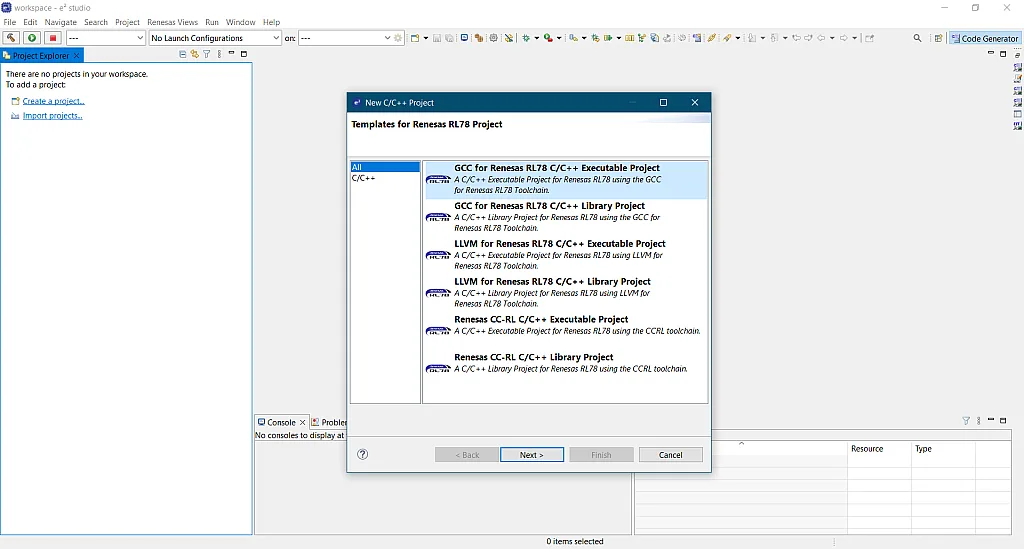Select the C/C++ template category
The image size is (1024, 549).
point(363,178)
